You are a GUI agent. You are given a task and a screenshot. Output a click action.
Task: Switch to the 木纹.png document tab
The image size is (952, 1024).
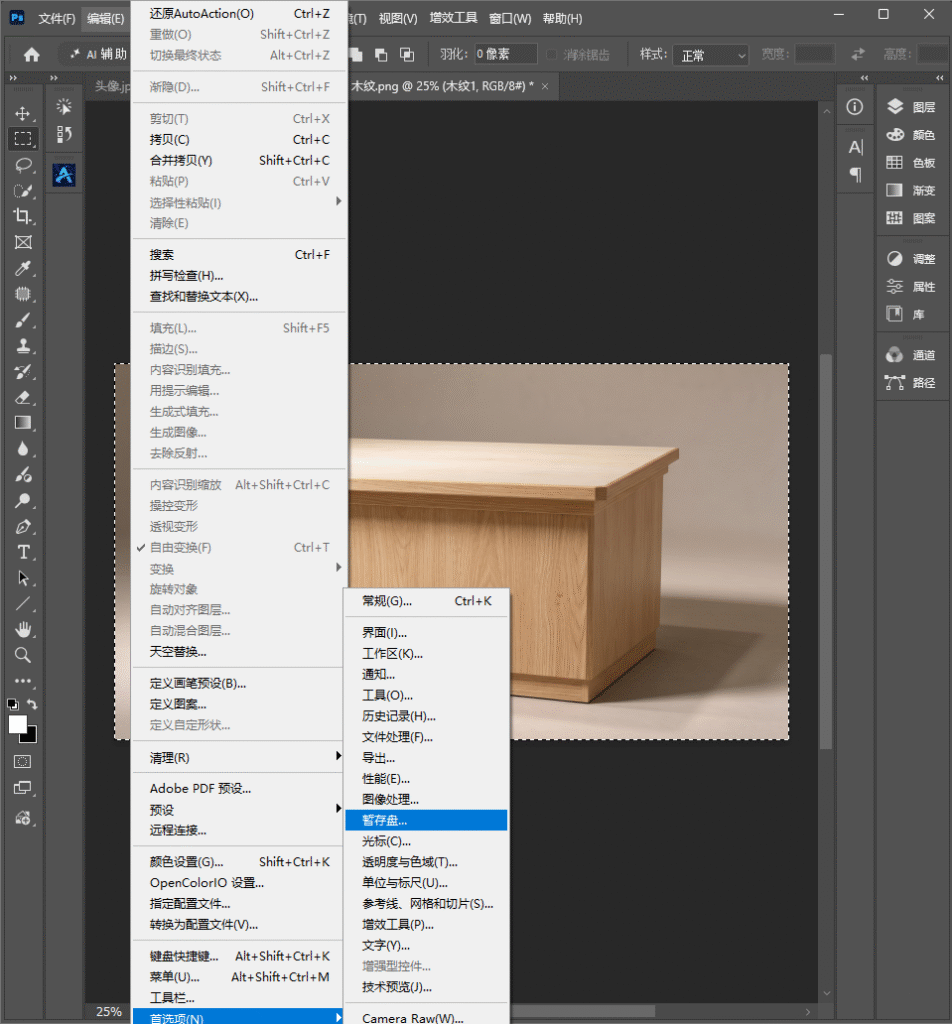(x=443, y=86)
